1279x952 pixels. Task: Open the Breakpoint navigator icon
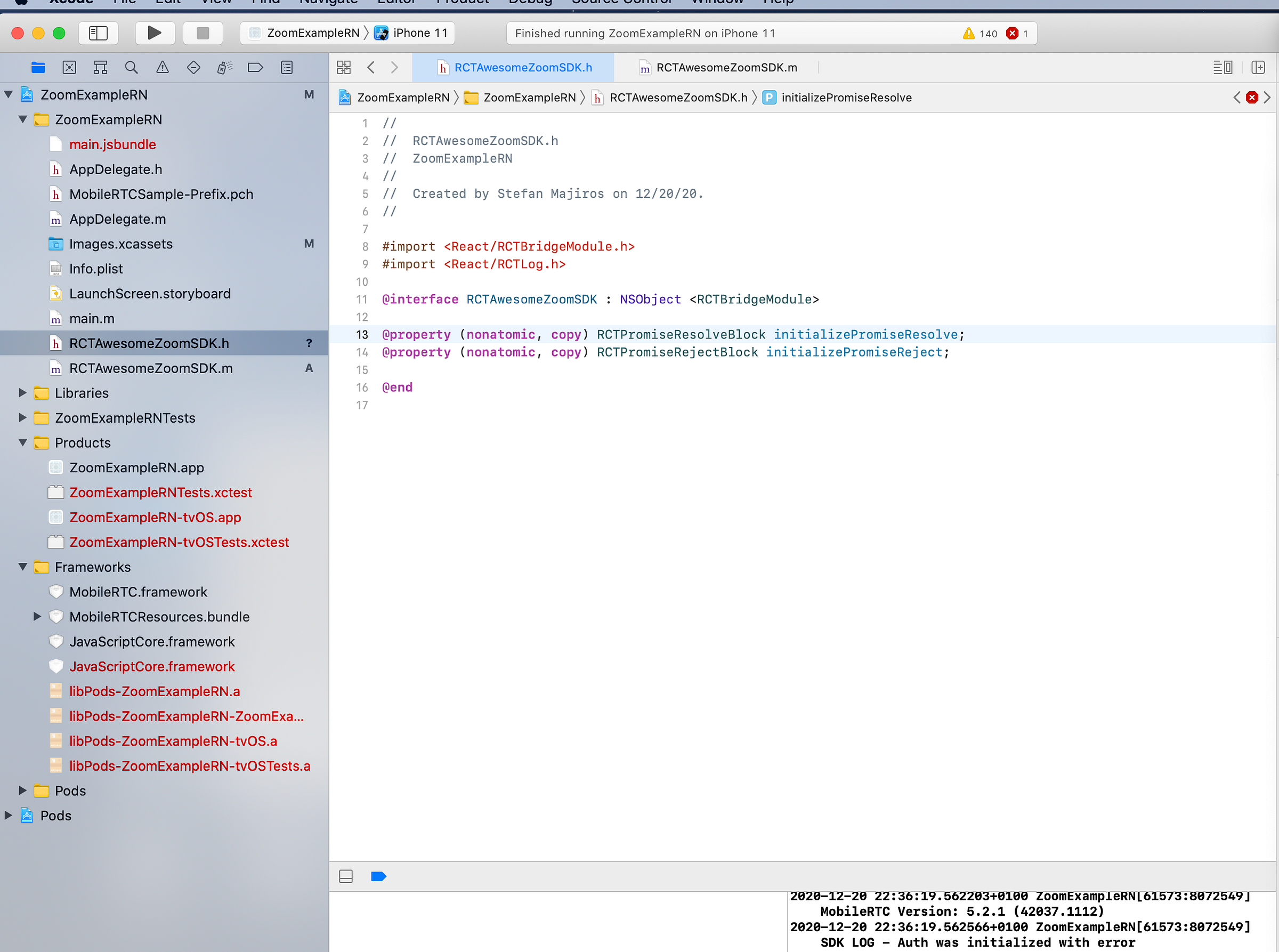[255, 67]
